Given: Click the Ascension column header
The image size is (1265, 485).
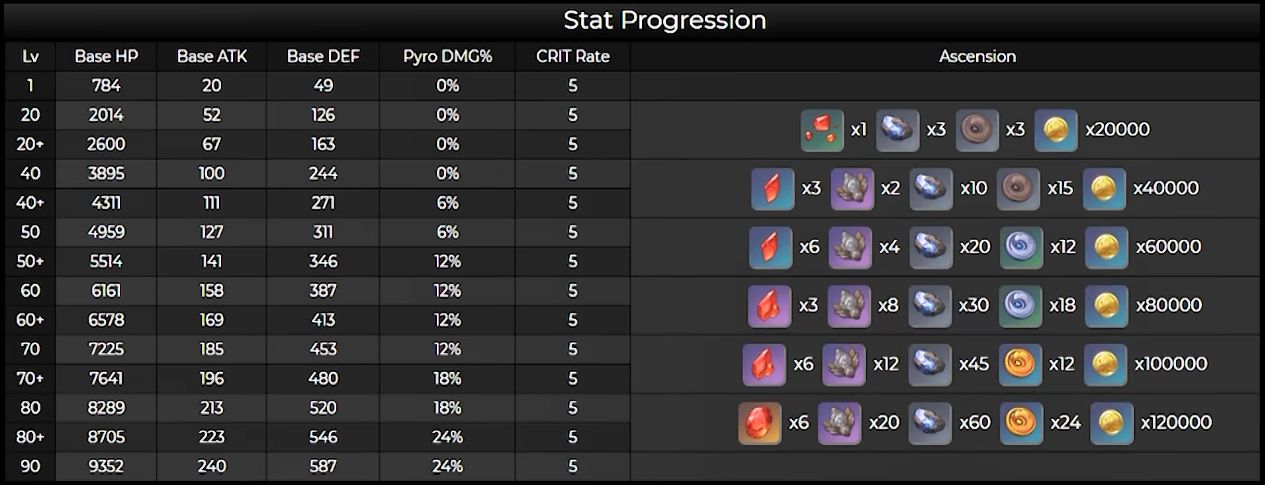Looking at the screenshot, I should (x=977, y=57).
